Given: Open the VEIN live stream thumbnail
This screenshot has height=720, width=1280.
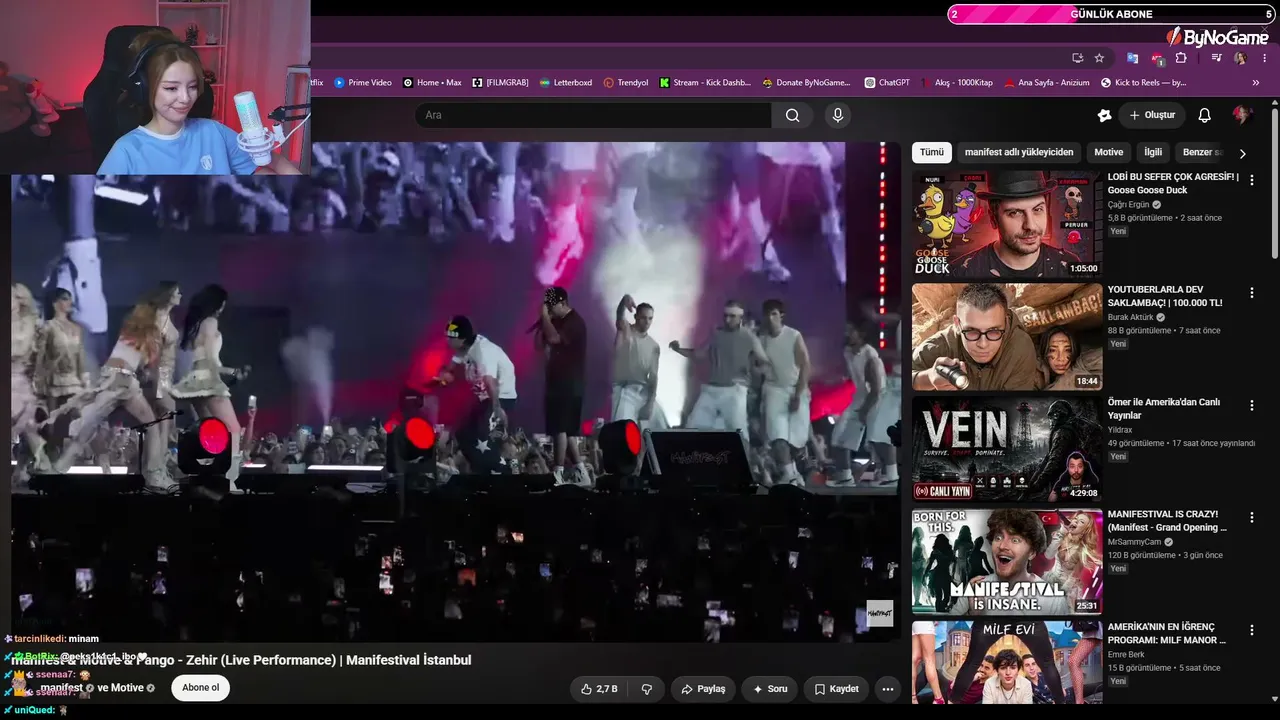Looking at the screenshot, I should 1007,449.
